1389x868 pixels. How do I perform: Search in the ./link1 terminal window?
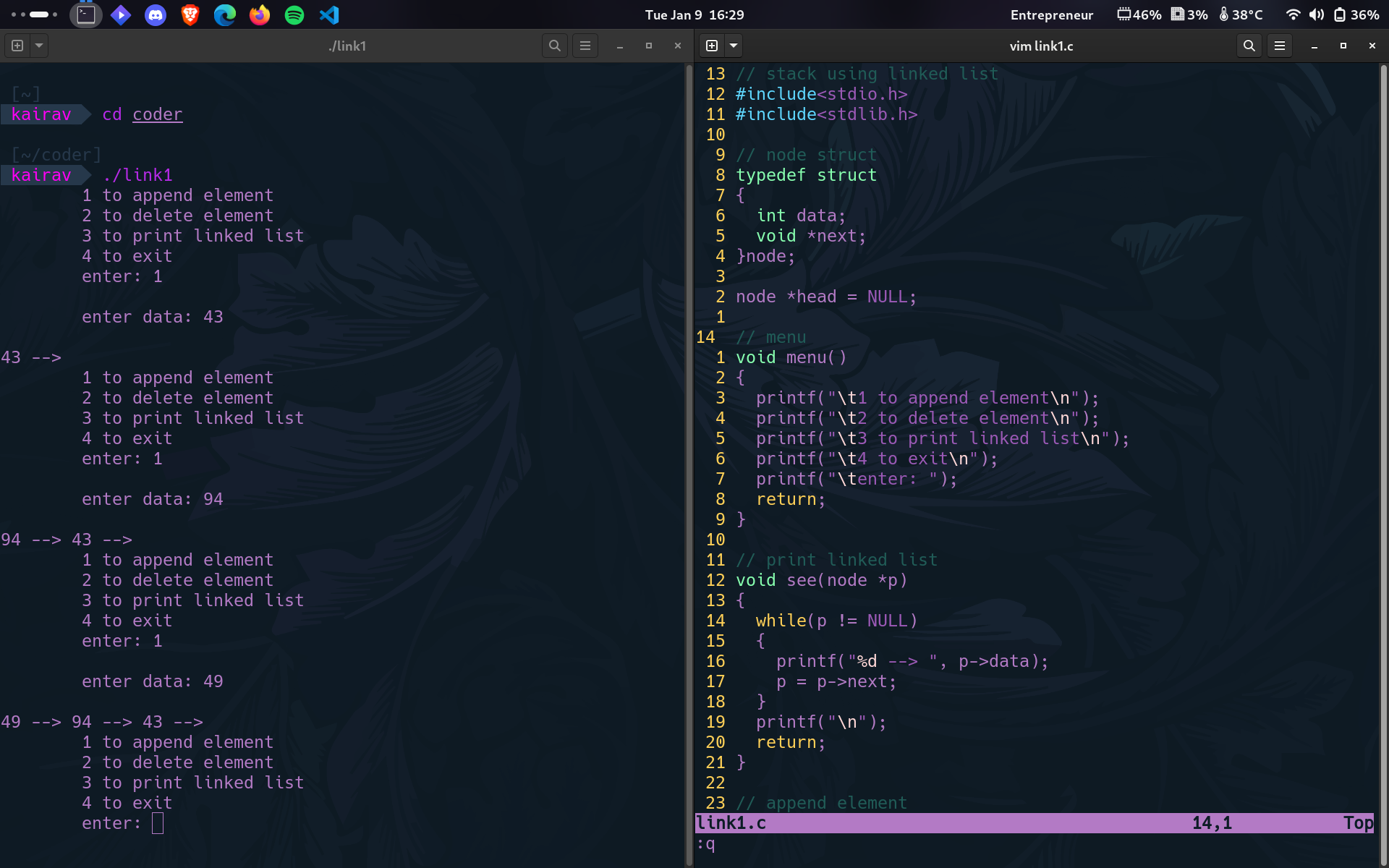pyautogui.click(x=555, y=46)
